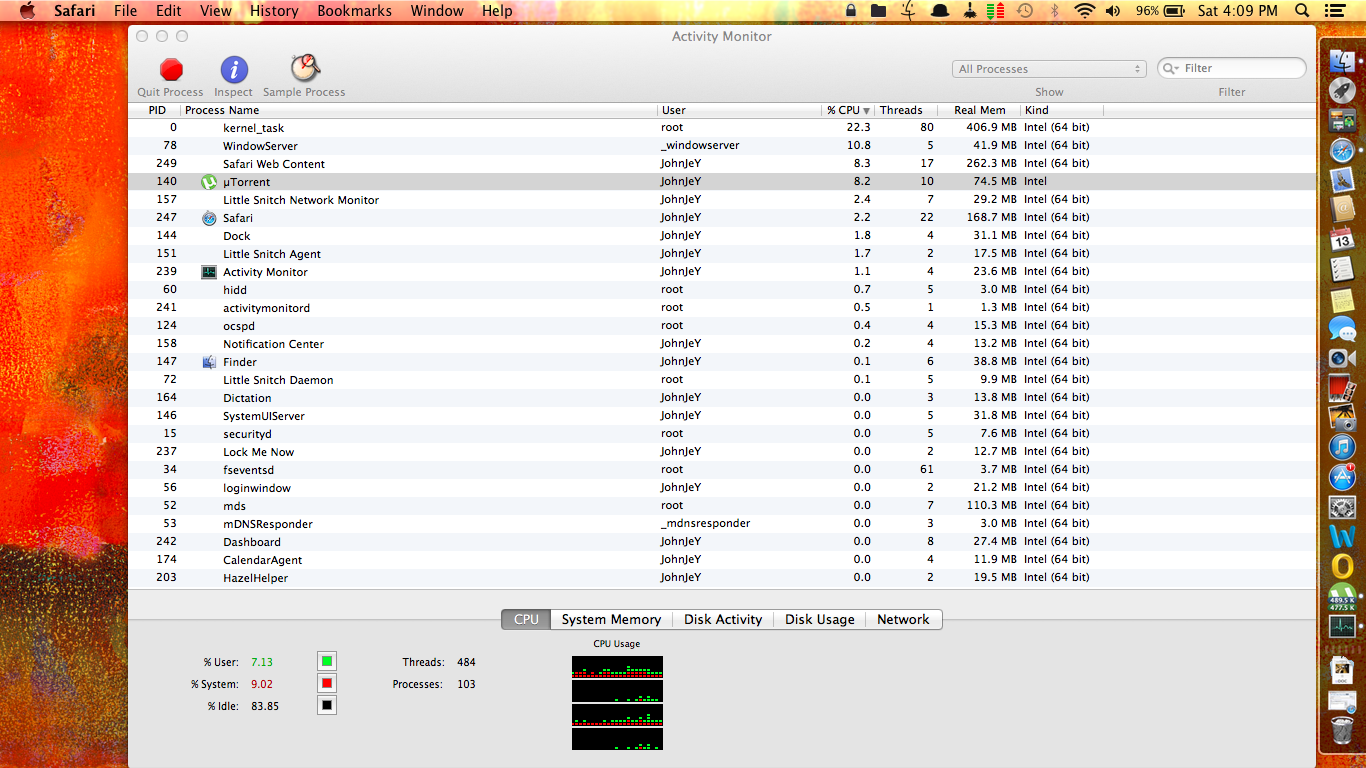Screen dimensions: 1366x768
Task: Click the Wi-Fi icon in the menu bar
Action: click(1085, 11)
